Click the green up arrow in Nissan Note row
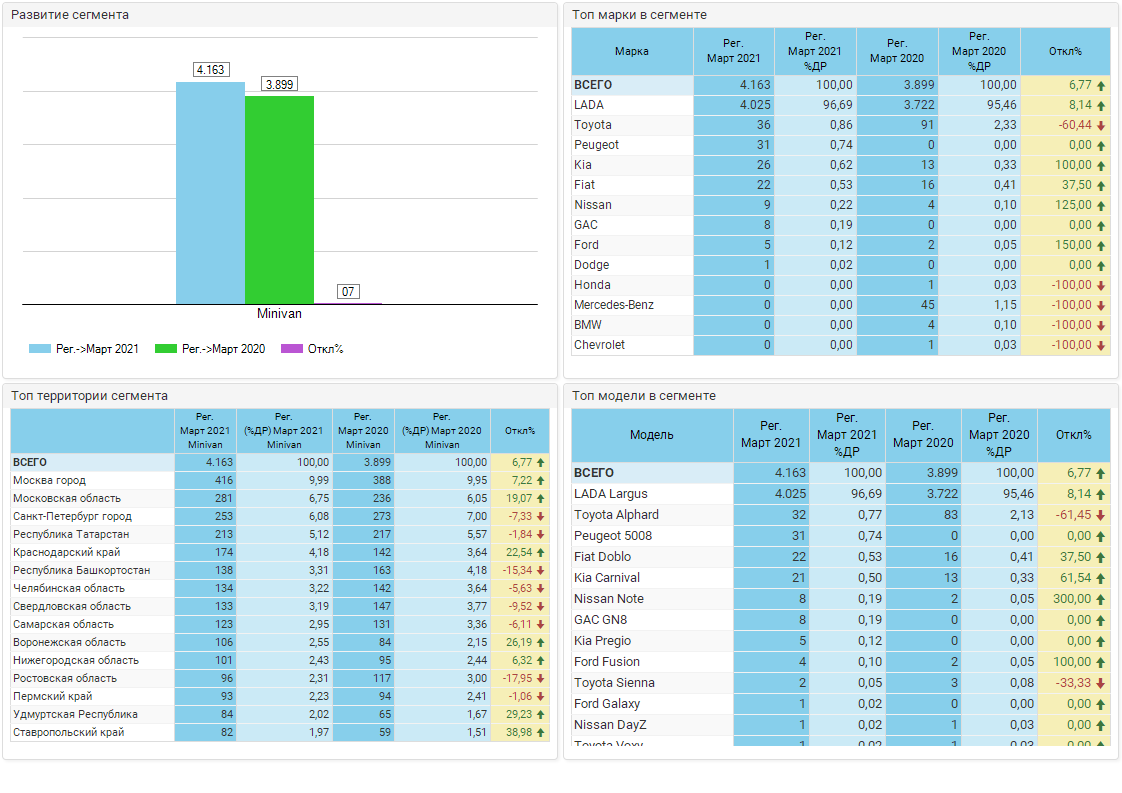 click(x=1101, y=599)
